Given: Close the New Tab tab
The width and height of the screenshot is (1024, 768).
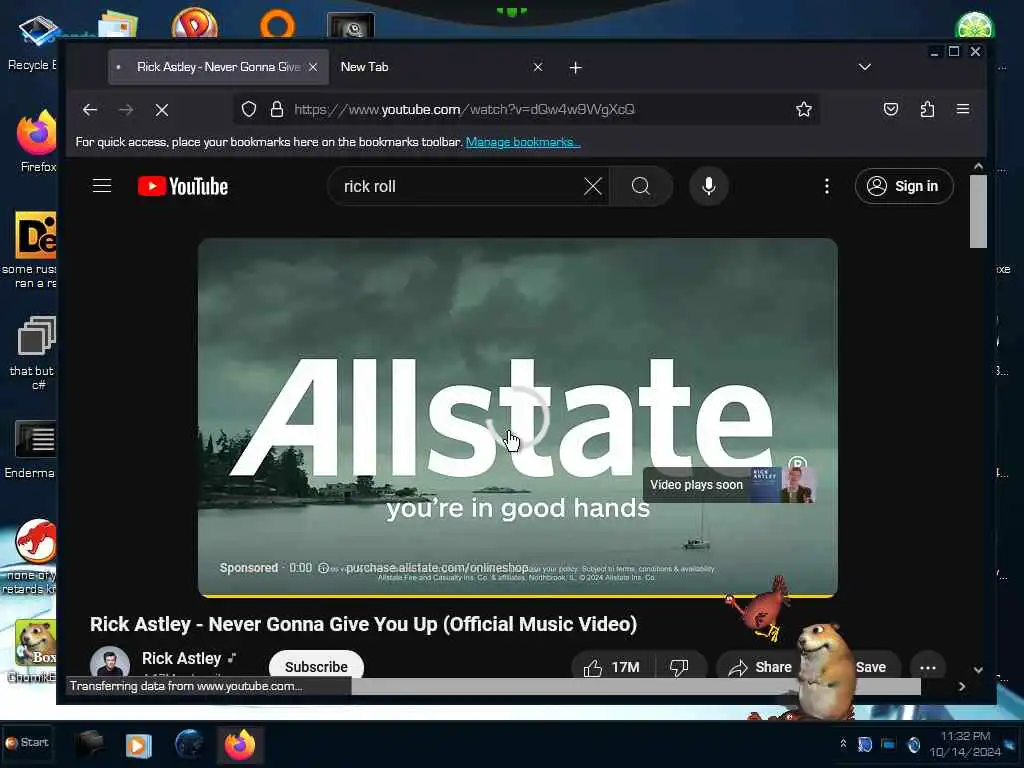Looking at the screenshot, I should 537,67.
